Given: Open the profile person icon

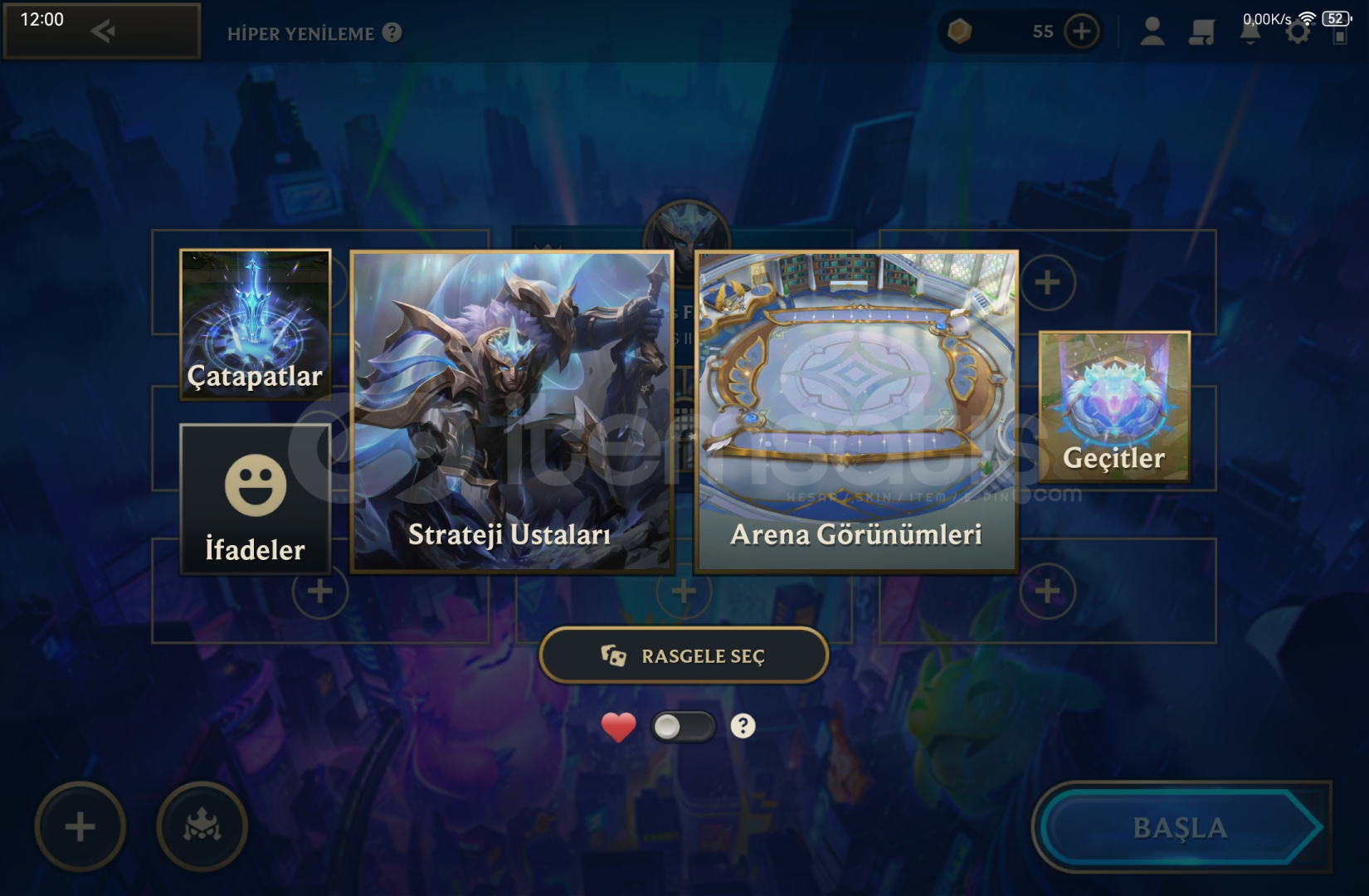Looking at the screenshot, I should click(x=1152, y=32).
